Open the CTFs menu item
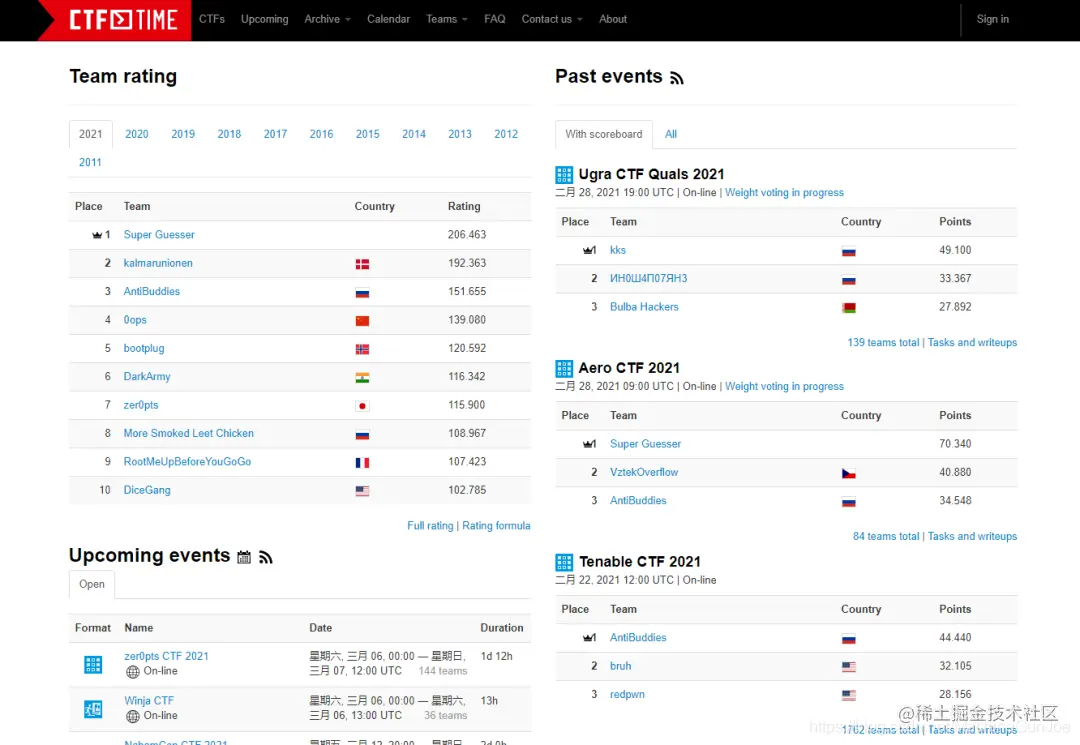 pos(211,19)
